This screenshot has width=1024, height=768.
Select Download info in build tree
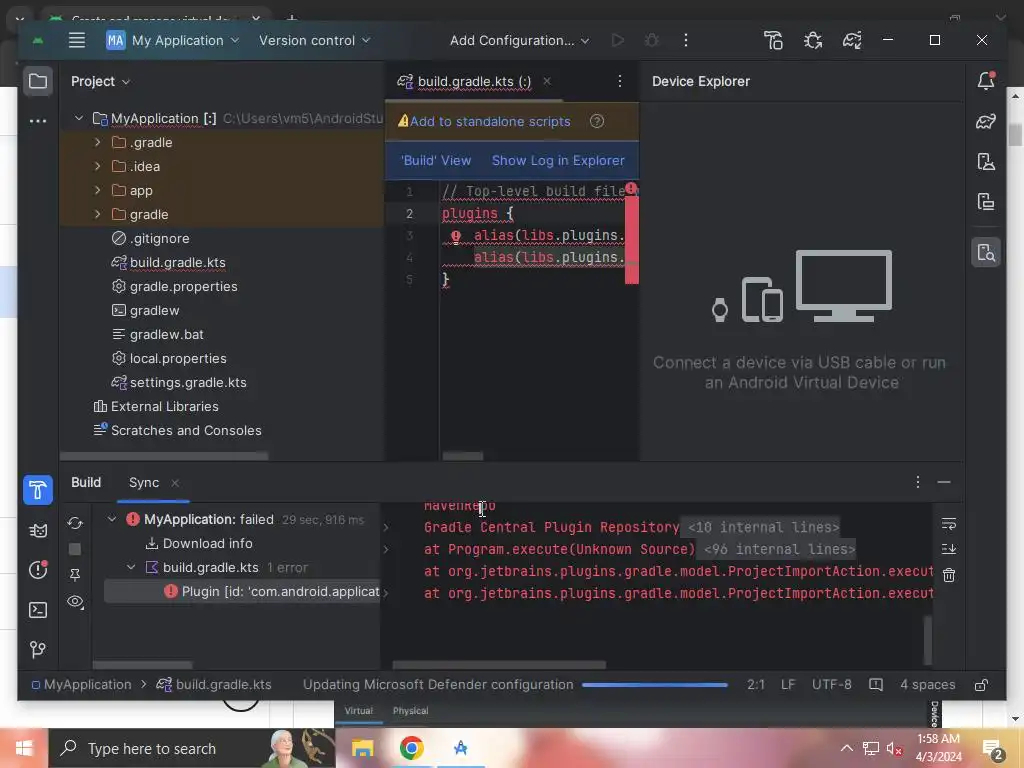208,543
